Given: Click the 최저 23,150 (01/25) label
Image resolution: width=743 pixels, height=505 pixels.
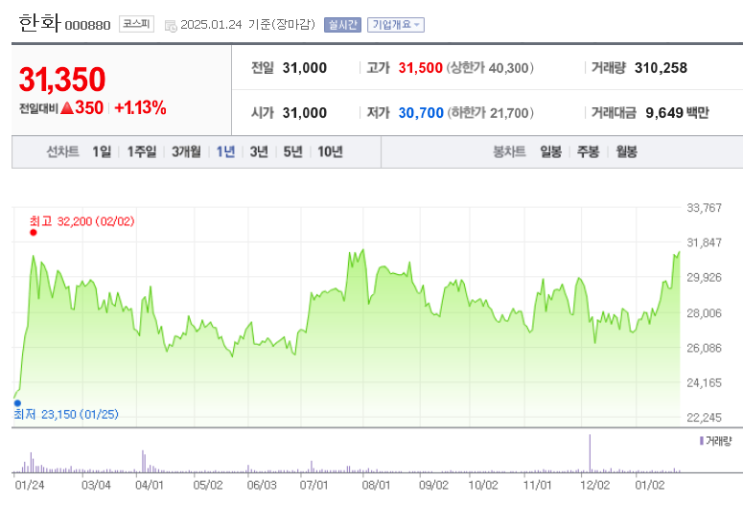Looking at the screenshot, I should coord(66,415).
